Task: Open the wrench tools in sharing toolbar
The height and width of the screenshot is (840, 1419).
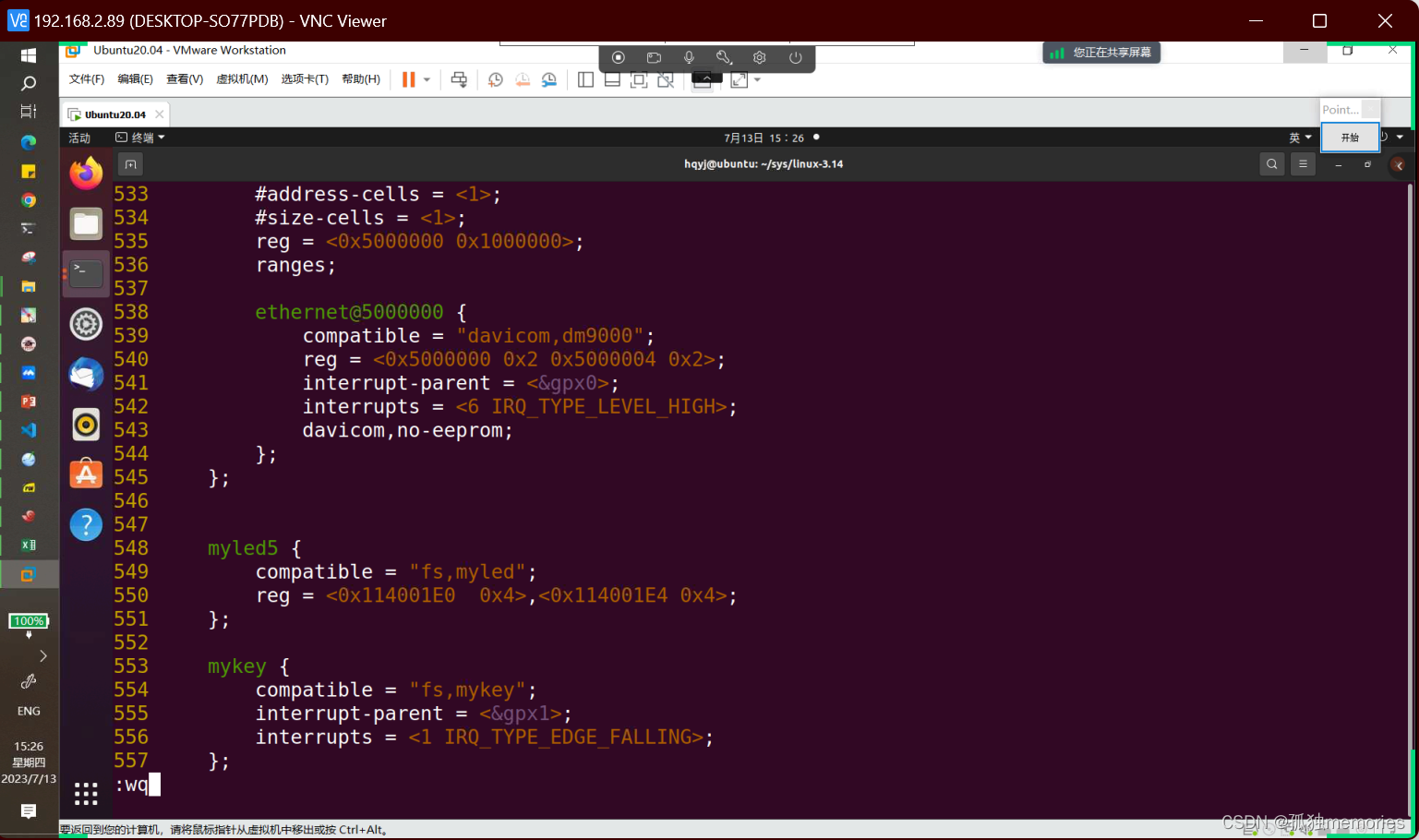Action: tap(724, 57)
